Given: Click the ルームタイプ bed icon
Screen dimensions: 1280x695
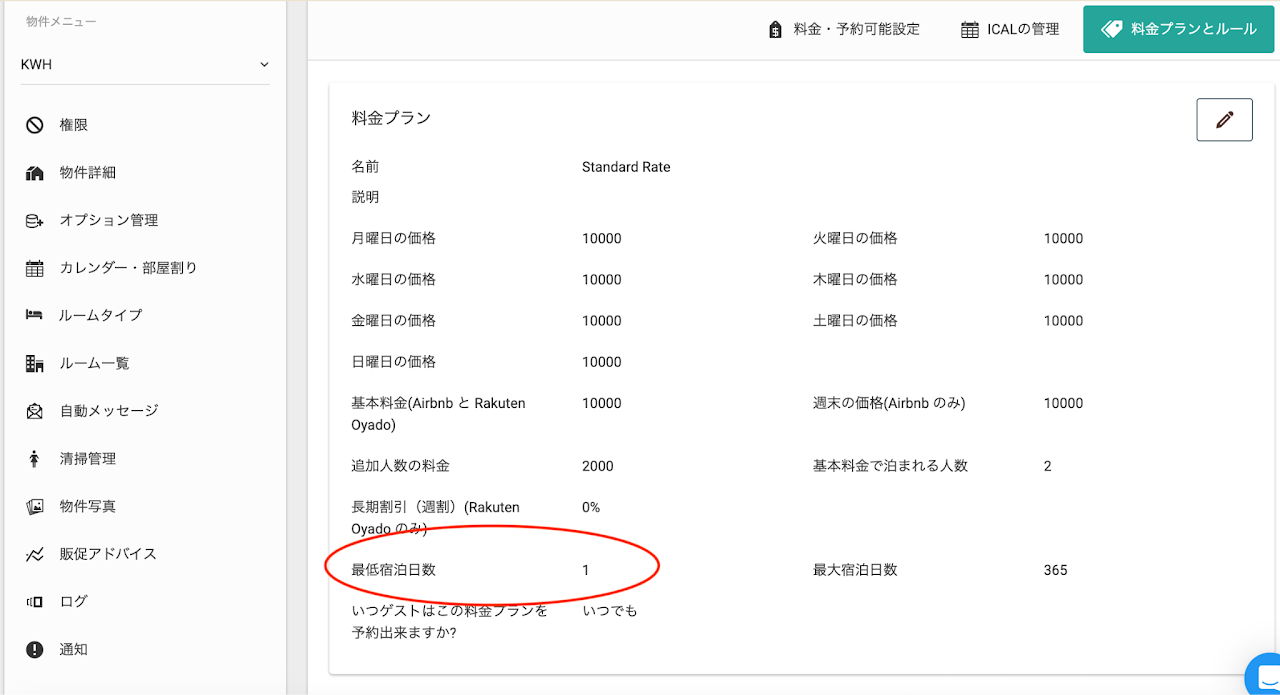Looking at the screenshot, I should pos(35,315).
